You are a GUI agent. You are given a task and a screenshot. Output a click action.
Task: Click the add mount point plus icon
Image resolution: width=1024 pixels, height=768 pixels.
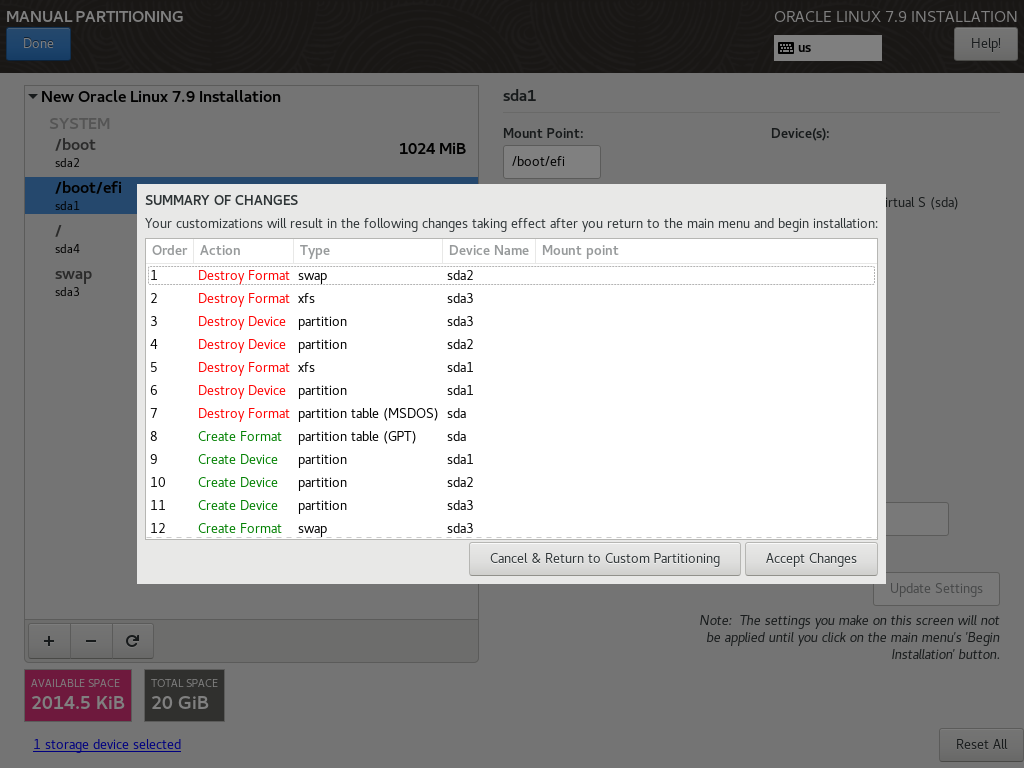click(x=49, y=641)
